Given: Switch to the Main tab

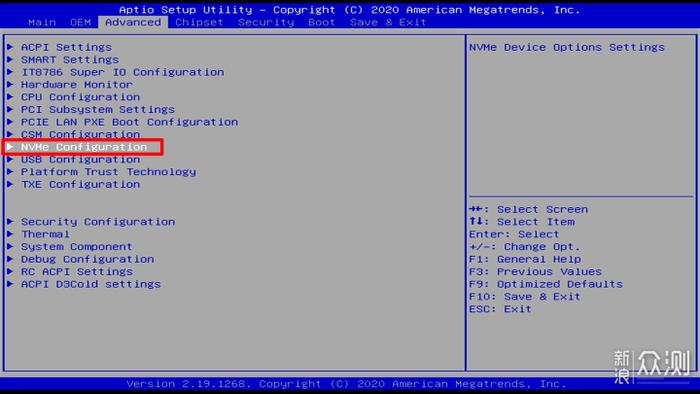Looking at the screenshot, I should [42, 22].
